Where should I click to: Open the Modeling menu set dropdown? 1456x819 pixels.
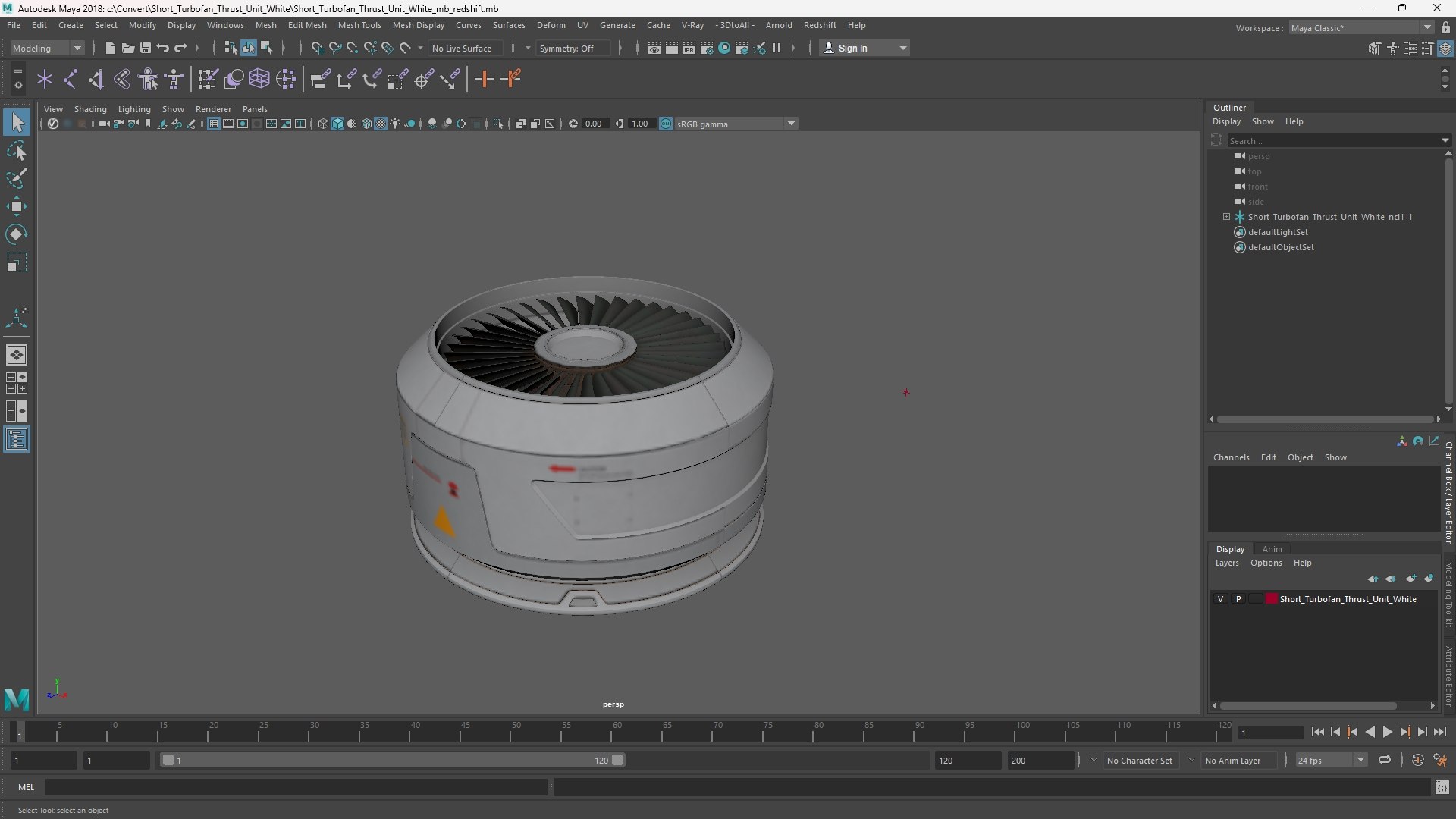click(47, 48)
